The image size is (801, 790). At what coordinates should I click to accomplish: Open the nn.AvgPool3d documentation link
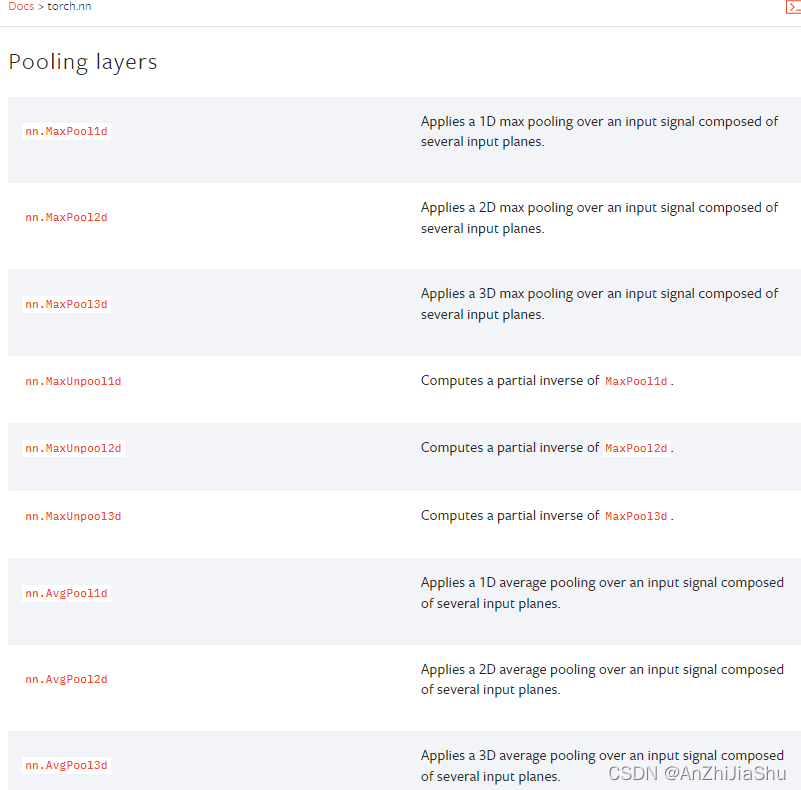[66, 765]
